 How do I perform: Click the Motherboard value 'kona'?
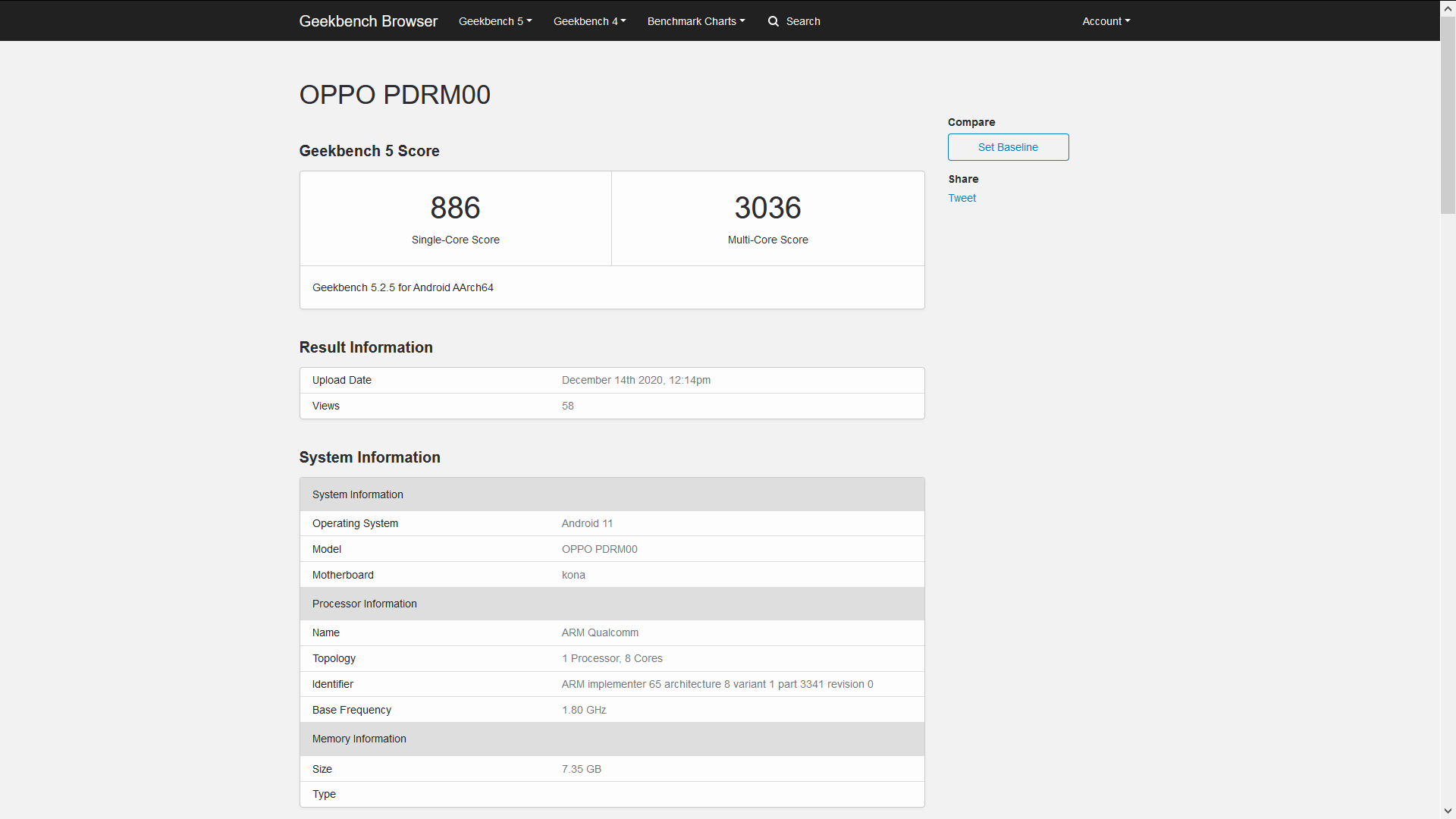[573, 575]
